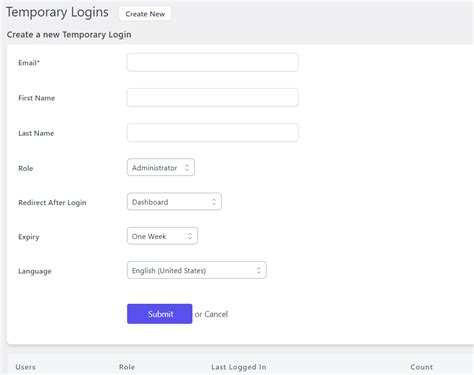Click the Language label
Screen dimensions: 474x375
[x=35, y=271]
